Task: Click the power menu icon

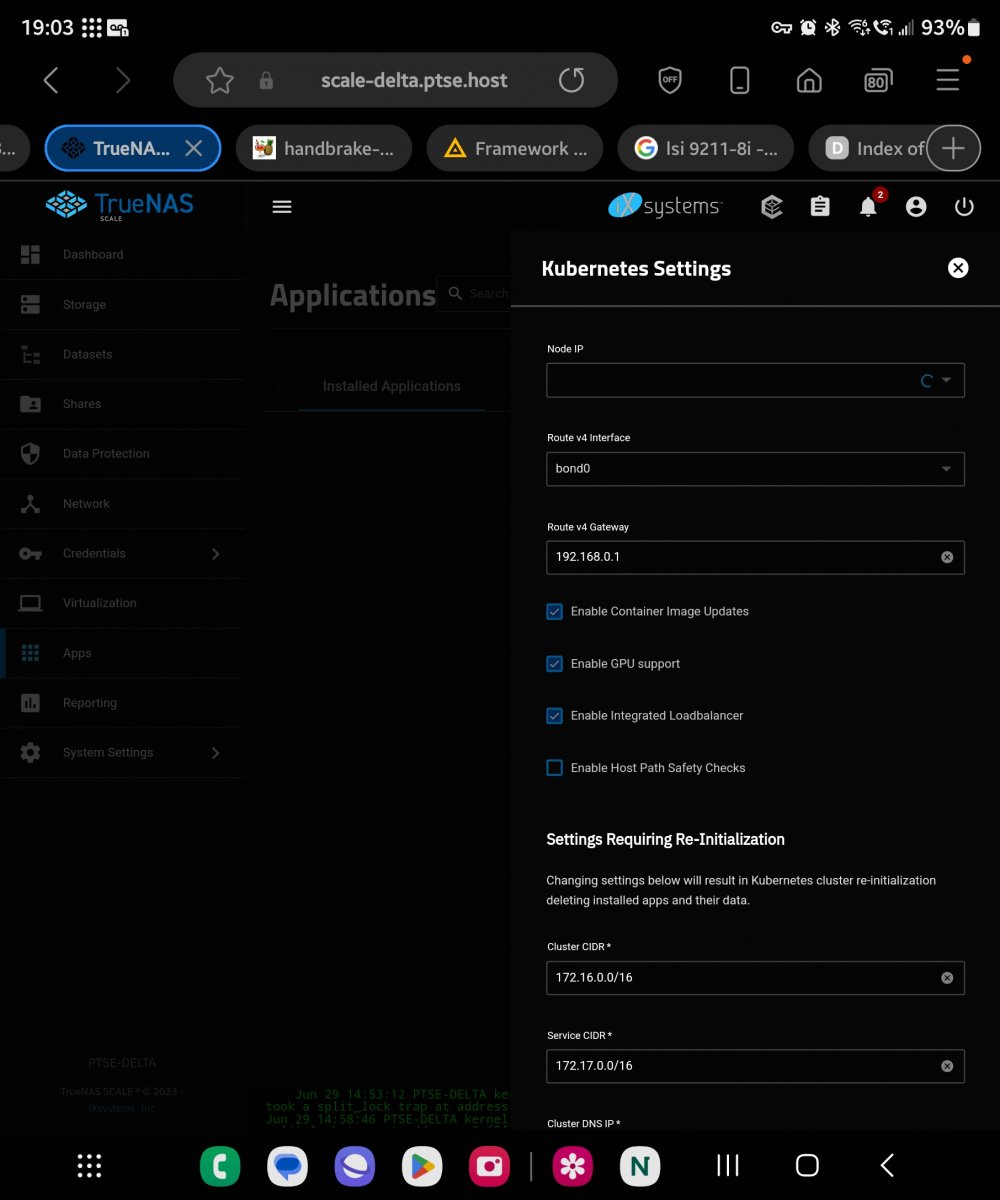Action: 964,207
